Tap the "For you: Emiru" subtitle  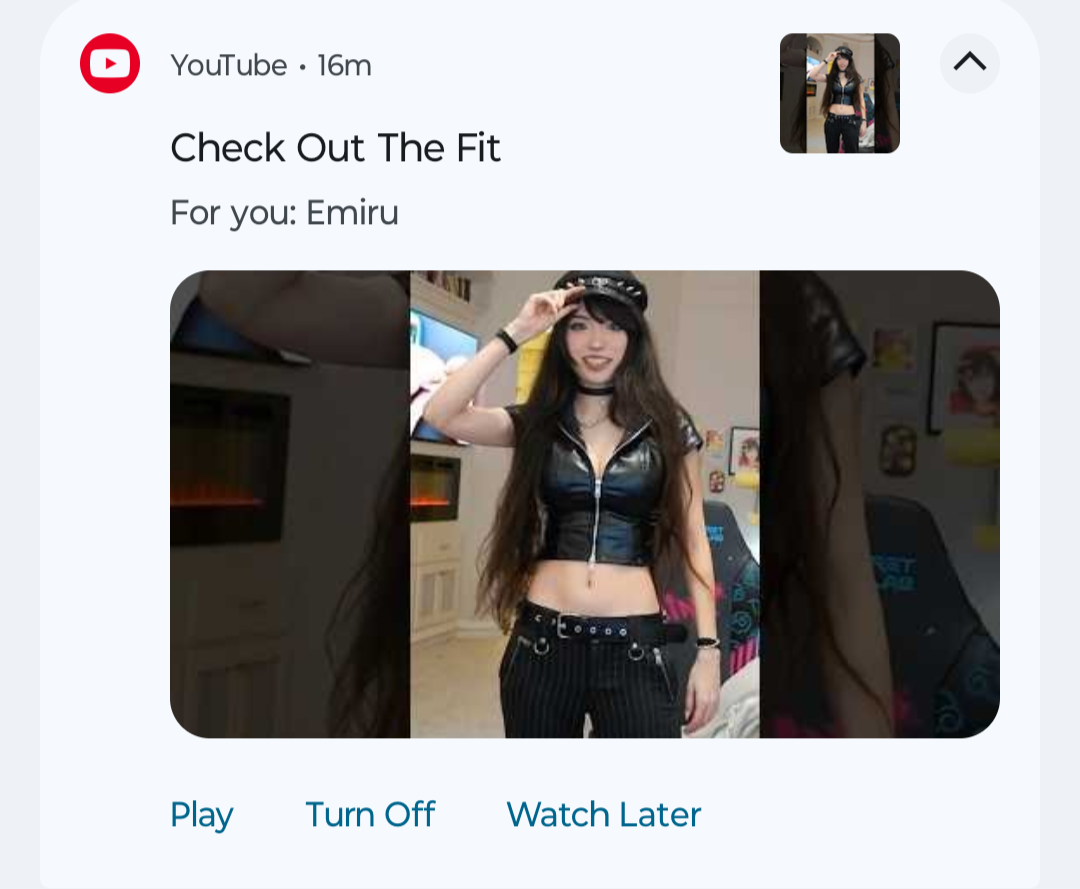point(284,212)
